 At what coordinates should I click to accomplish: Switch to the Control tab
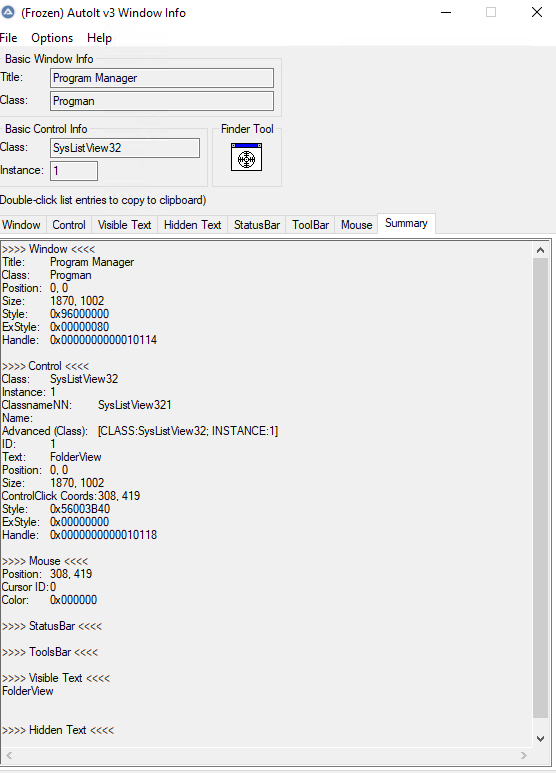pos(69,225)
